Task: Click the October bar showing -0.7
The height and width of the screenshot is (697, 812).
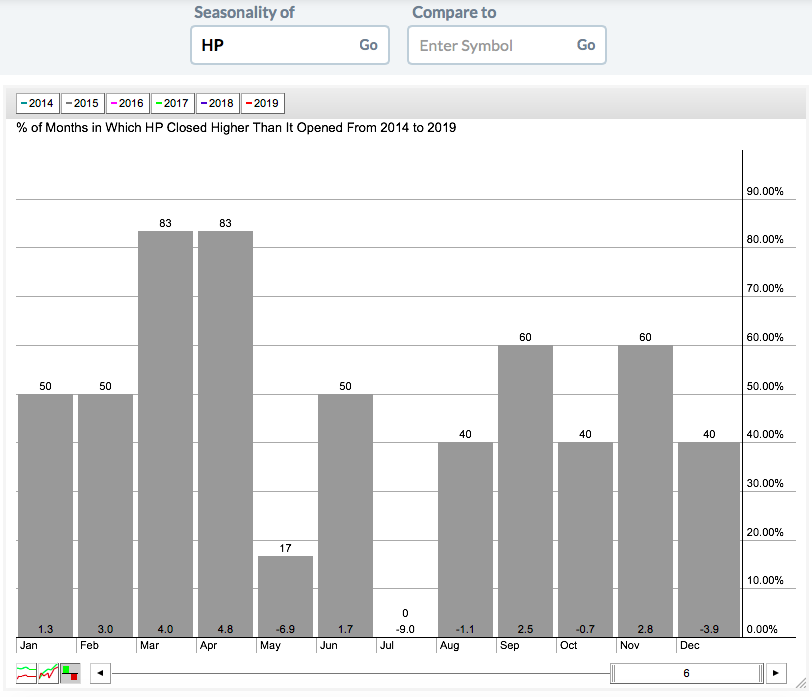Action: [x=585, y=540]
